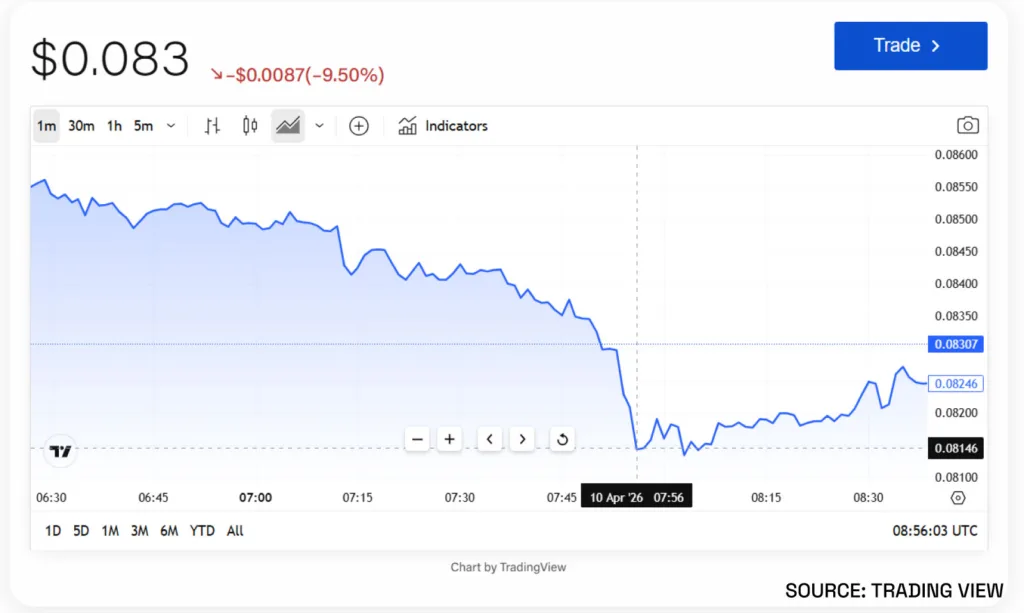
Task: Zoom in using the plus icon
Action: click(x=449, y=439)
